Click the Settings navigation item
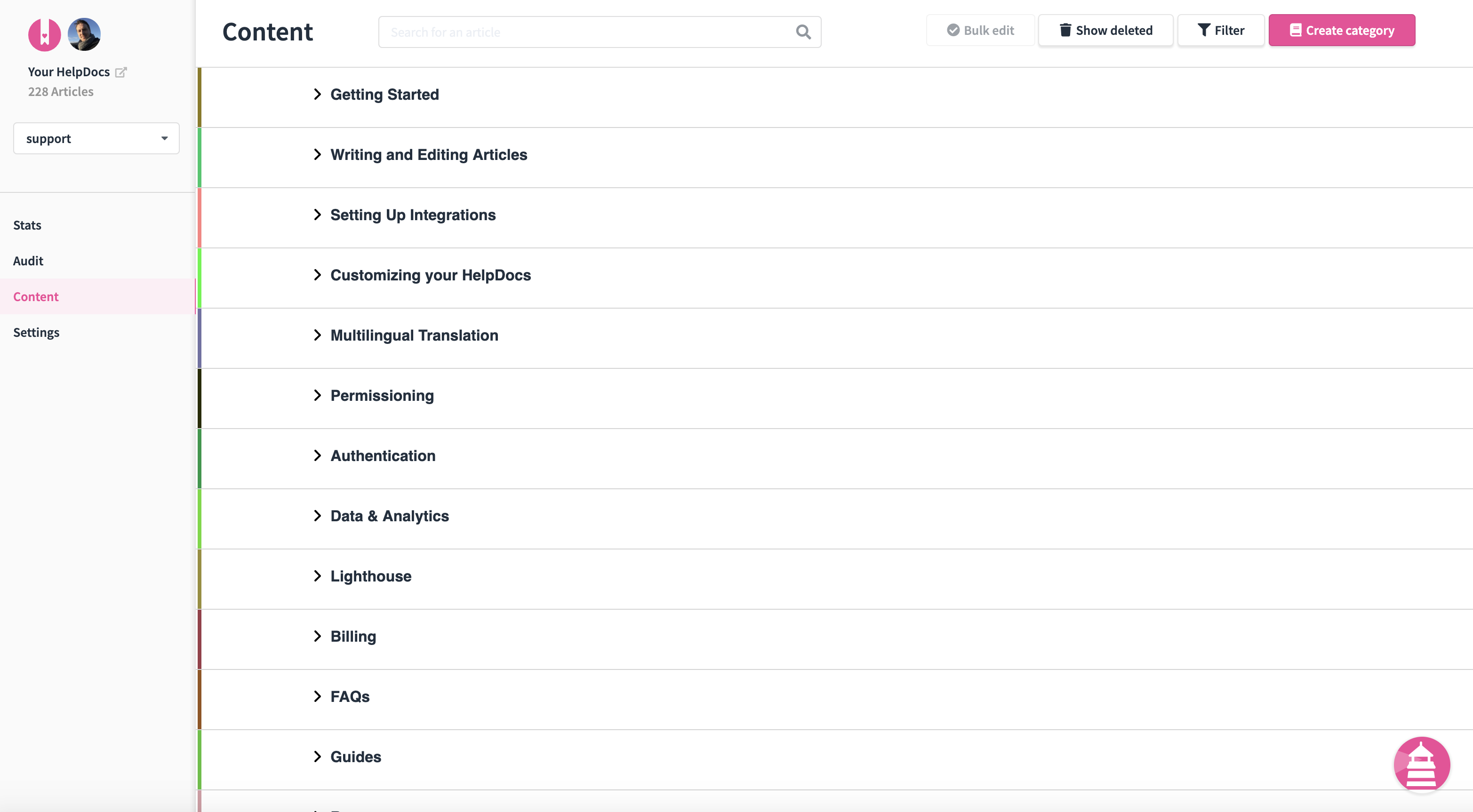 (x=36, y=332)
